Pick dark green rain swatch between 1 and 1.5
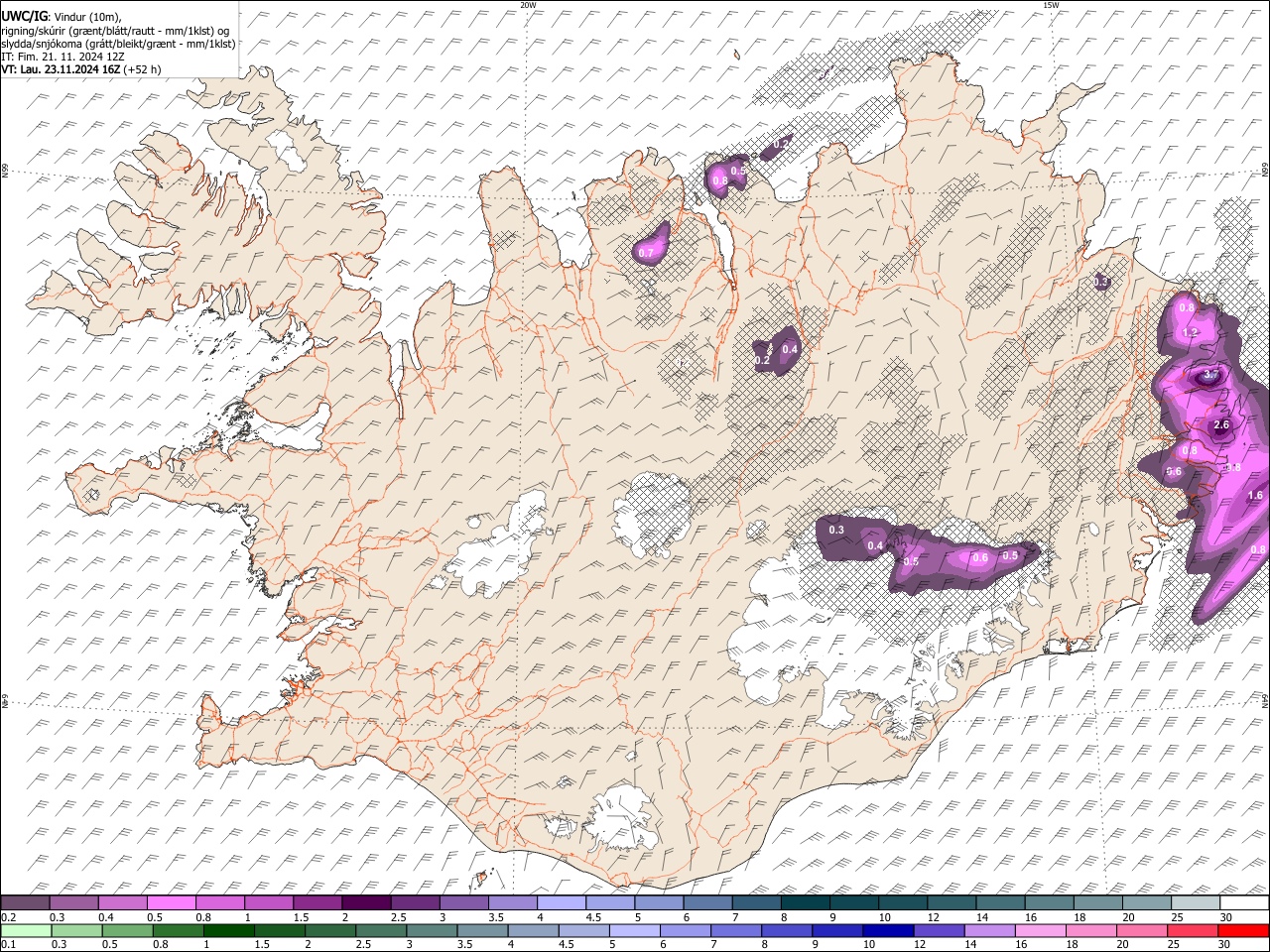This screenshot has width=1270, height=952. pos(229,930)
